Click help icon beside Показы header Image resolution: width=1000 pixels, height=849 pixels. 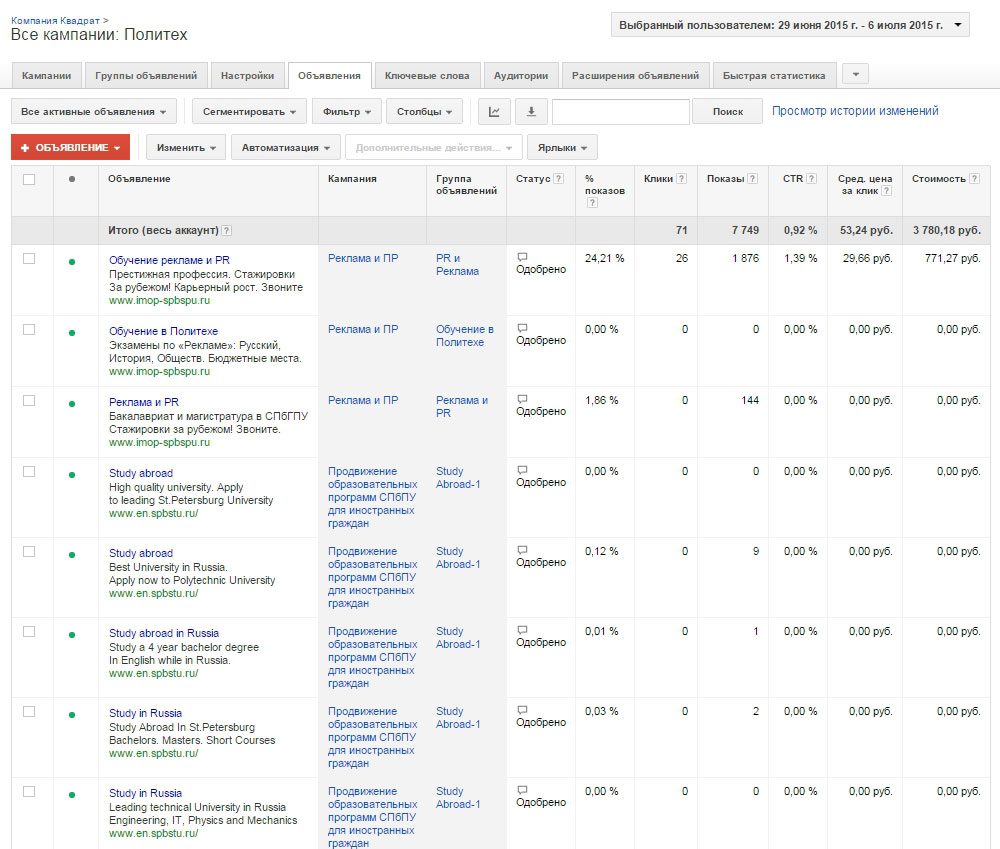[x=753, y=179]
